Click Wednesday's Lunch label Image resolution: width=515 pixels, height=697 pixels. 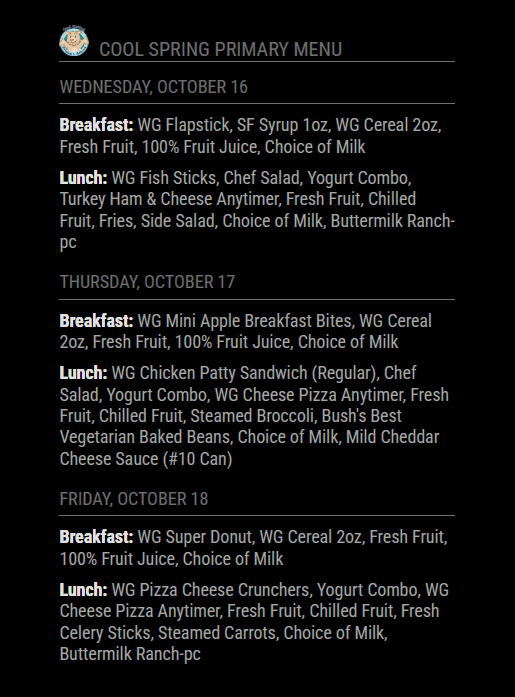(84, 178)
